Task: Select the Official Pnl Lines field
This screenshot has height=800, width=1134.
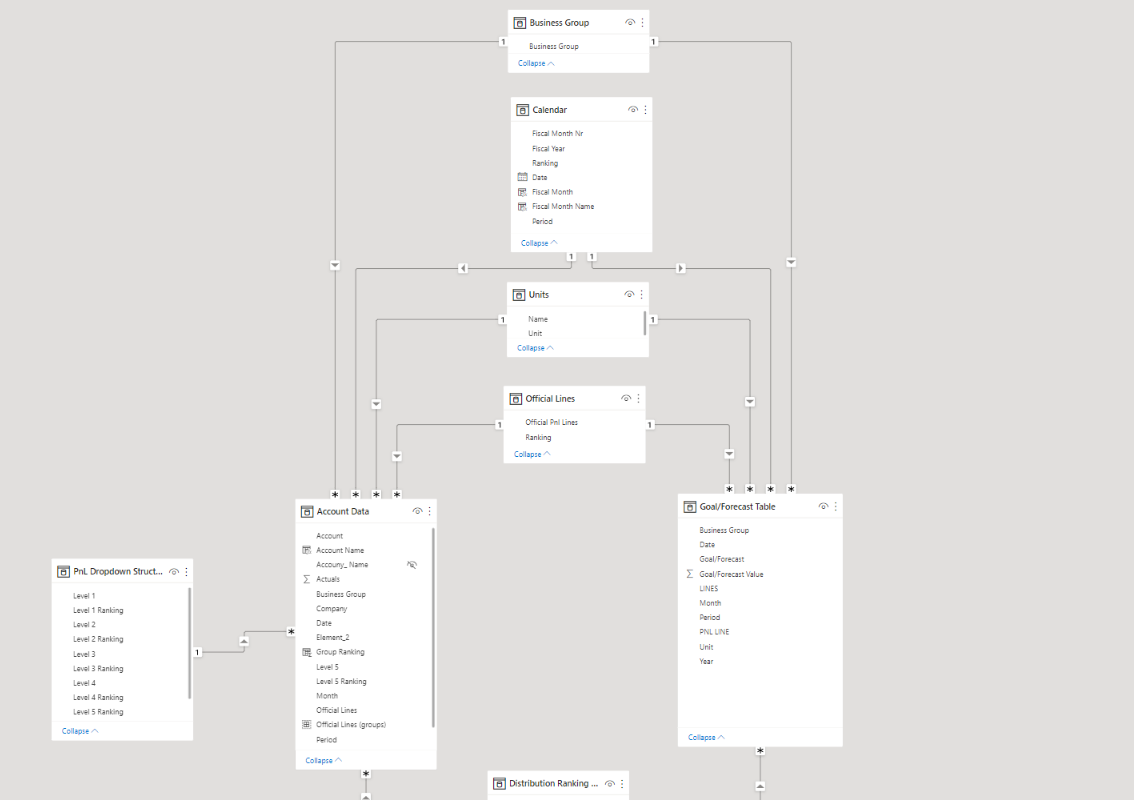Action: point(551,422)
